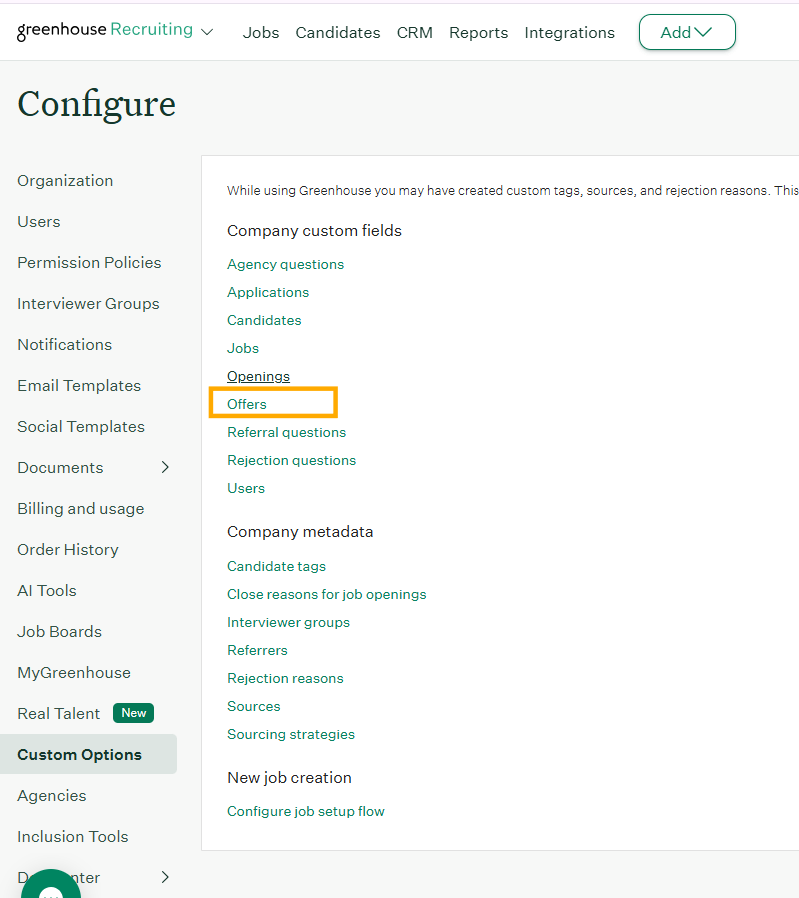The image size is (799, 898).
Task: Open Integrations in the top navigation
Action: 569,33
